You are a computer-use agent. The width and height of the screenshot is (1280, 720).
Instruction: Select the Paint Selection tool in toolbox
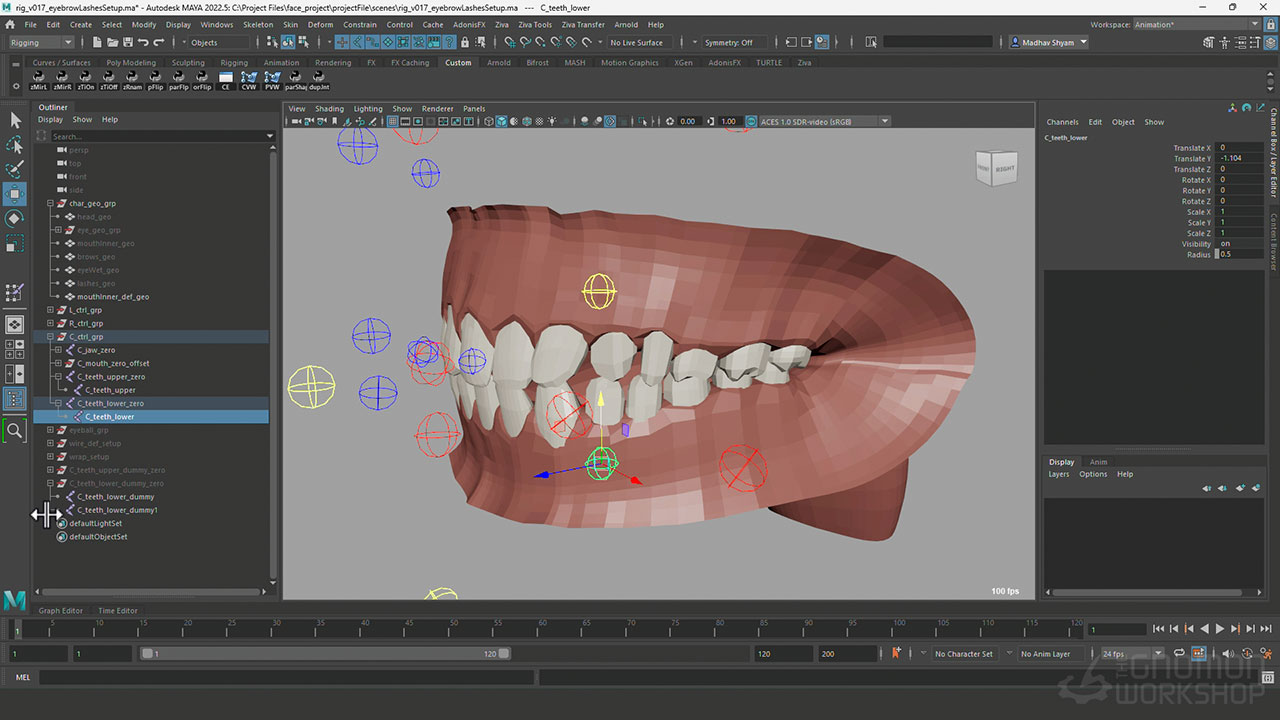(x=15, y=169)
